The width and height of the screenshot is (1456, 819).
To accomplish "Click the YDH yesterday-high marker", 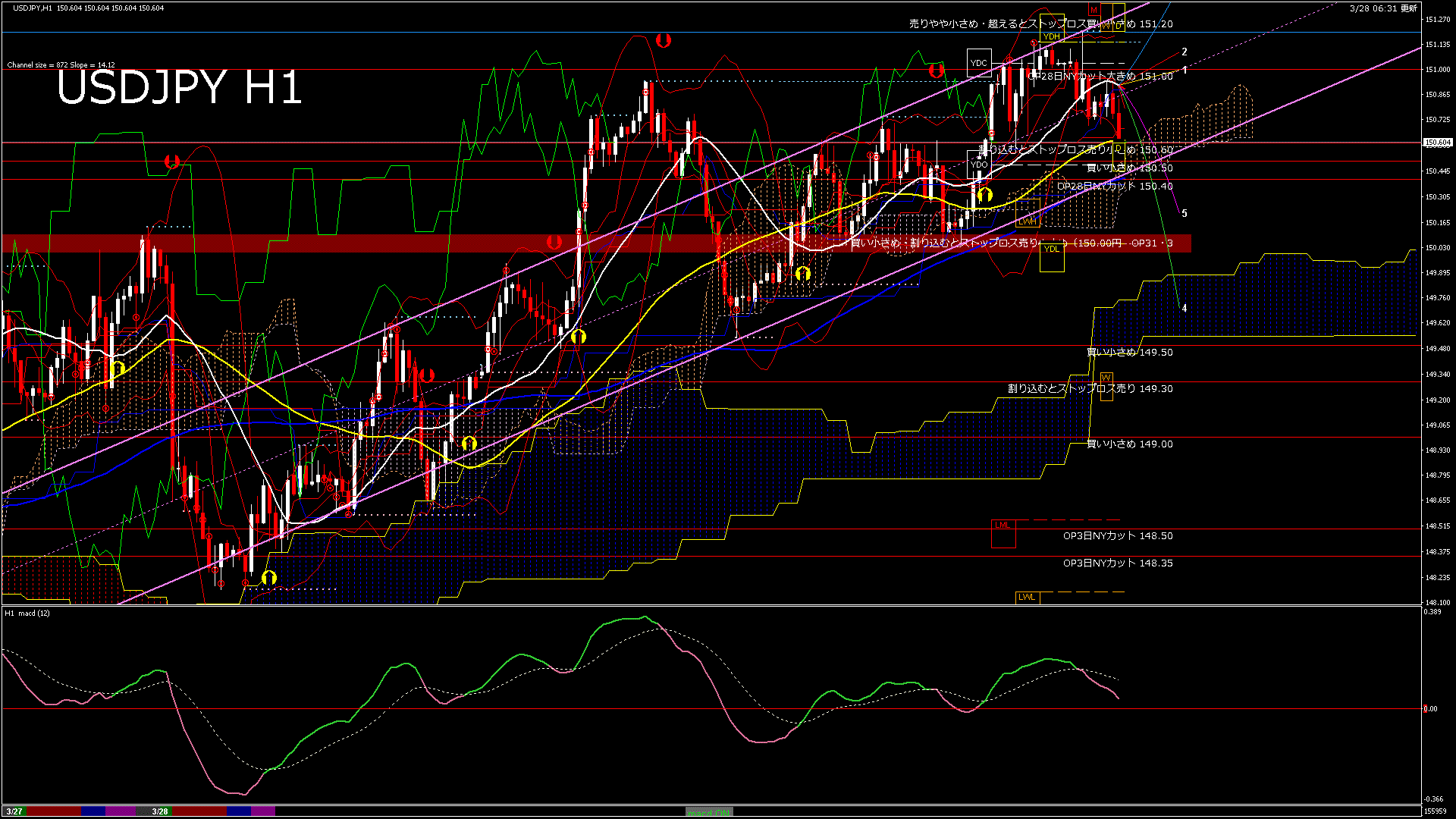I will pyautogui.click(x=1051, y=36).
